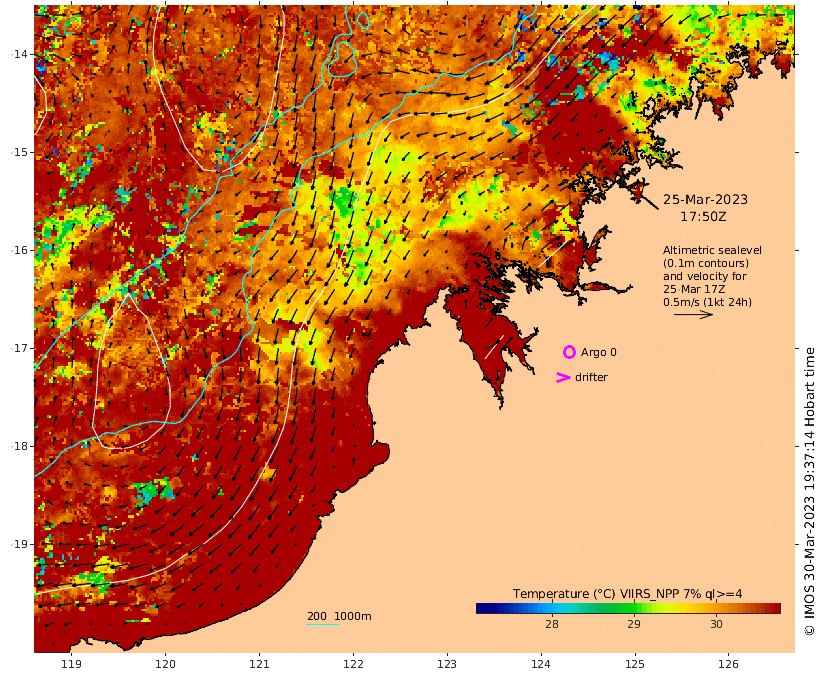Click the latitude label '-18'
The height and width of the screenshot is (680, 820).
click(20, 446)
